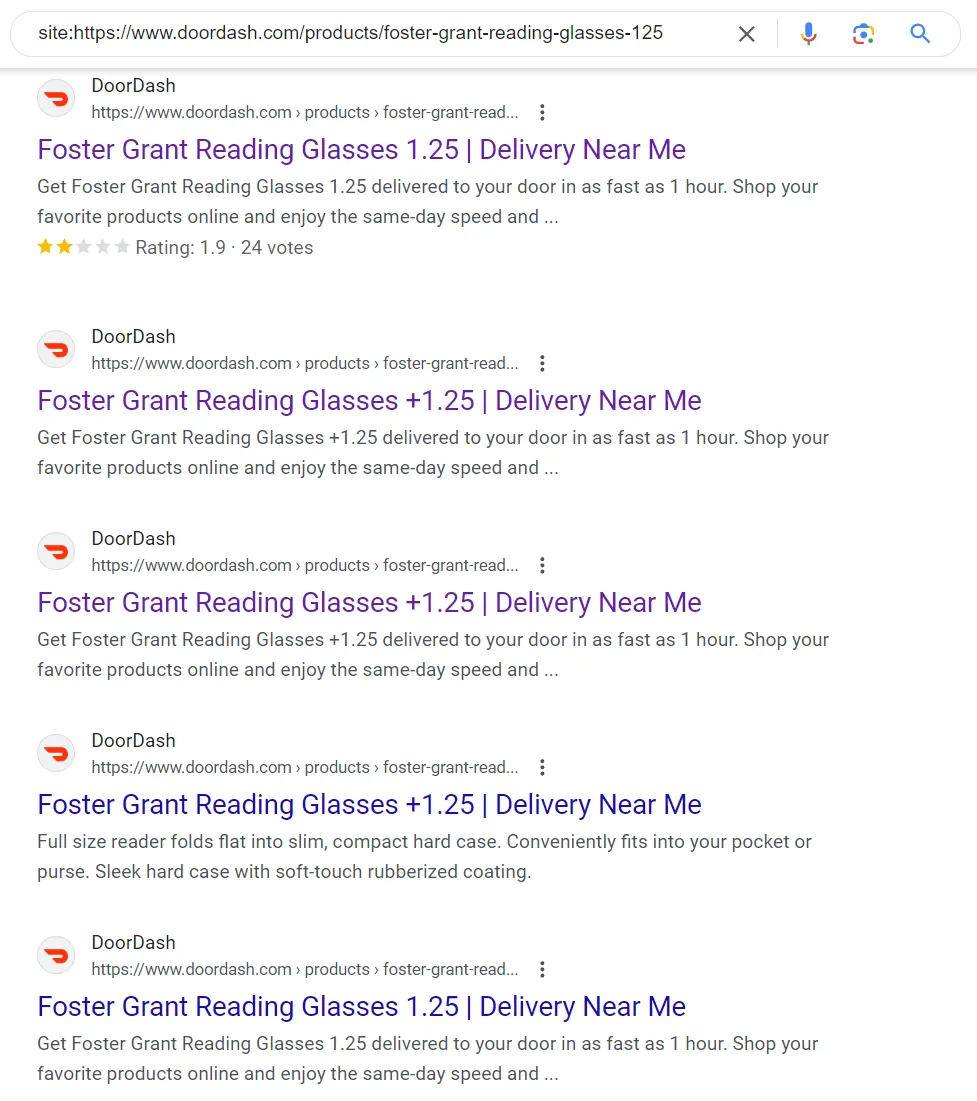977x1101 pixels.
Task: Click the DoorDash site name on the last result
Action: tap(133, 942)
